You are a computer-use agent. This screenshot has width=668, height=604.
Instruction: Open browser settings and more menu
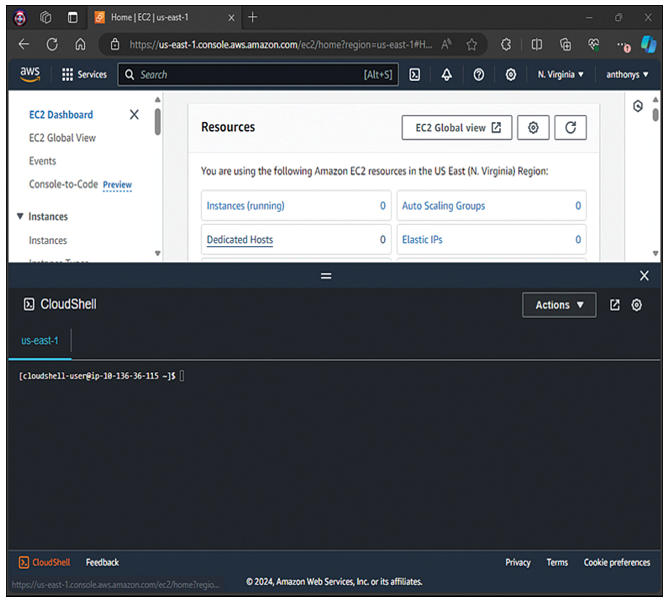(623, 45)
